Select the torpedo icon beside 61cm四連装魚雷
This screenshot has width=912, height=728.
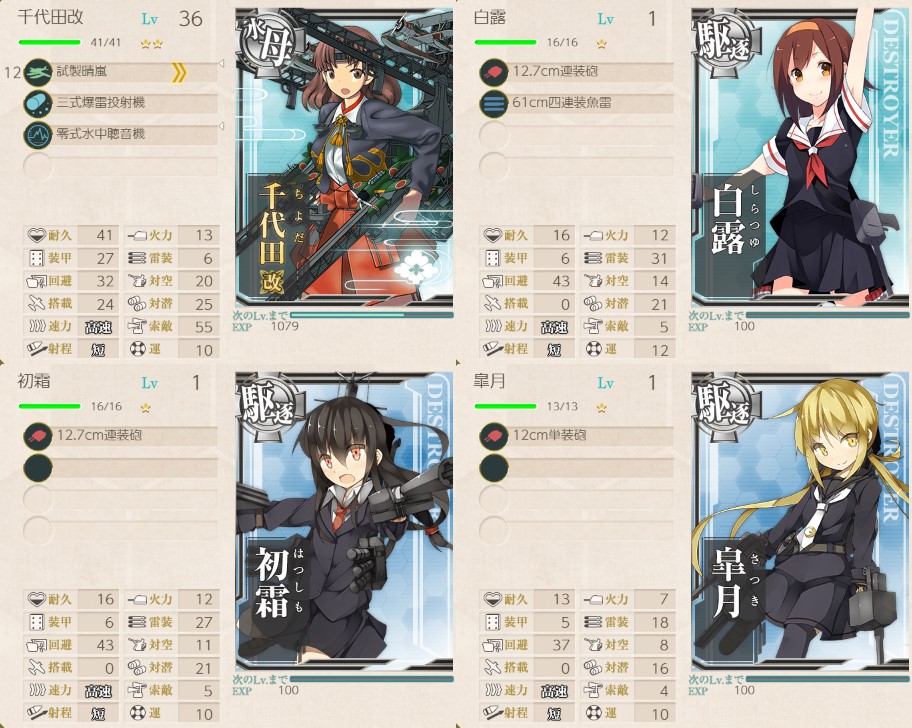point(494,104)
